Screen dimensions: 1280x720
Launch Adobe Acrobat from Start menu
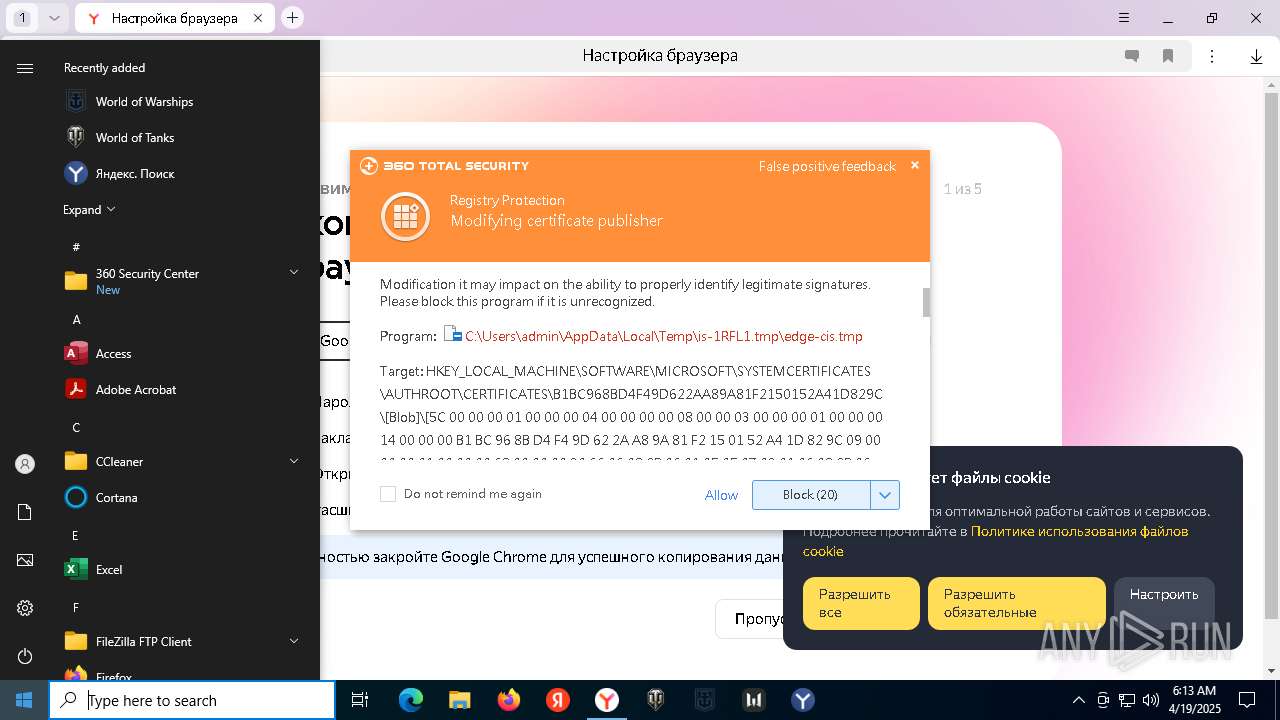point(135,389)
